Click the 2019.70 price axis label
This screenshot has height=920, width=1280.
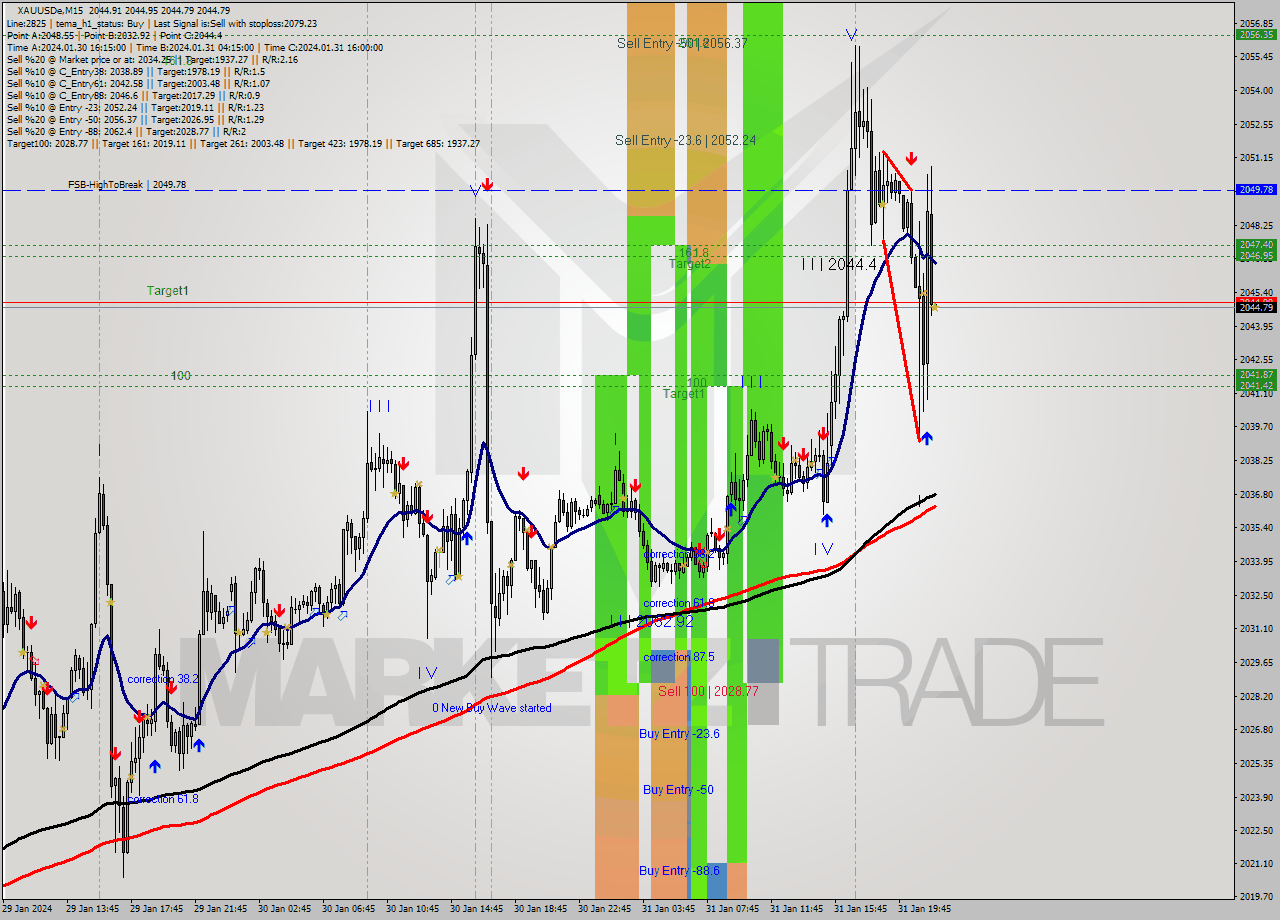1256,897
